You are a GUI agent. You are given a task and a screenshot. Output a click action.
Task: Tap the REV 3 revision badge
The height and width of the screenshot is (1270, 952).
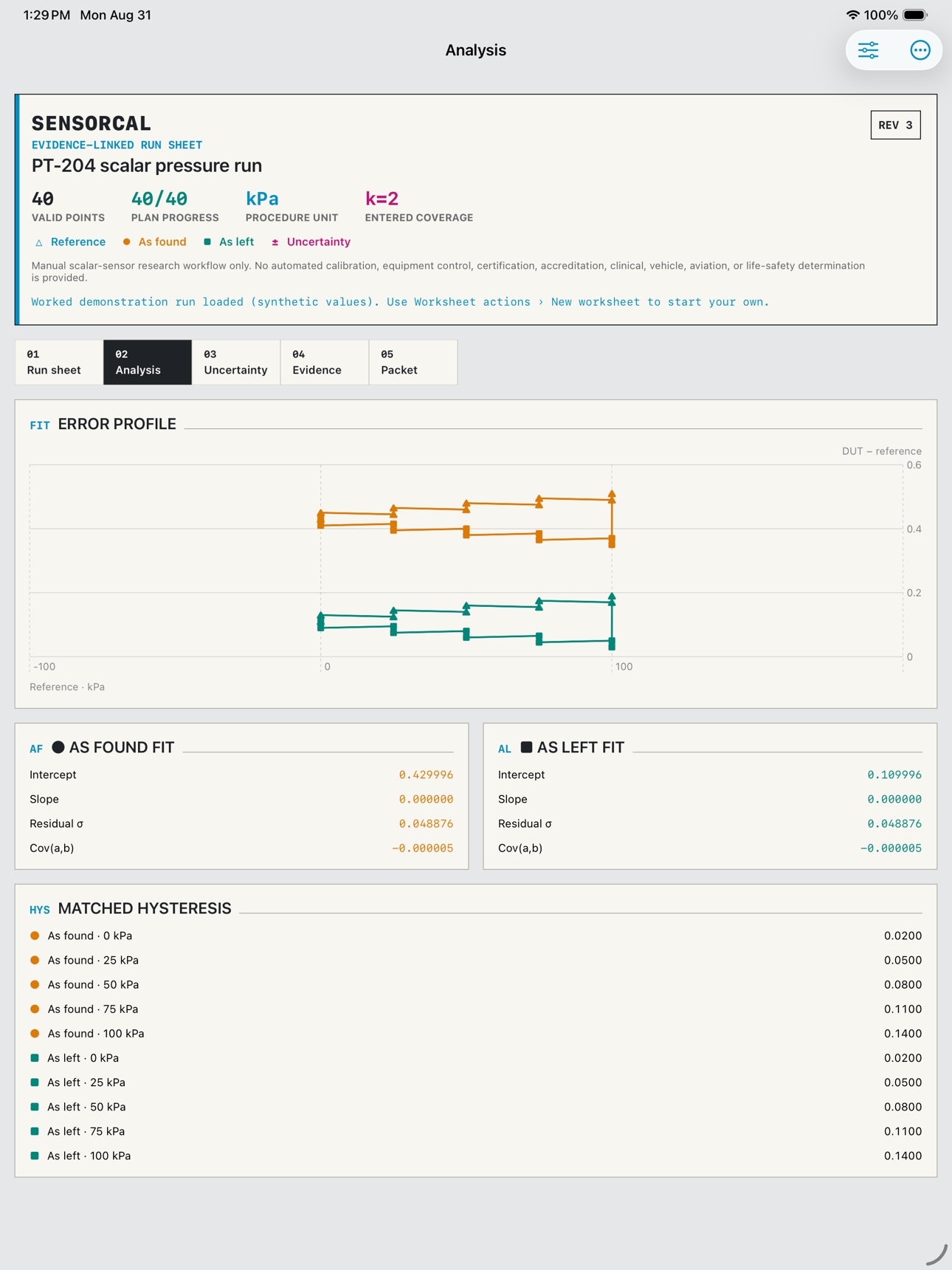[x=895, y=125]
